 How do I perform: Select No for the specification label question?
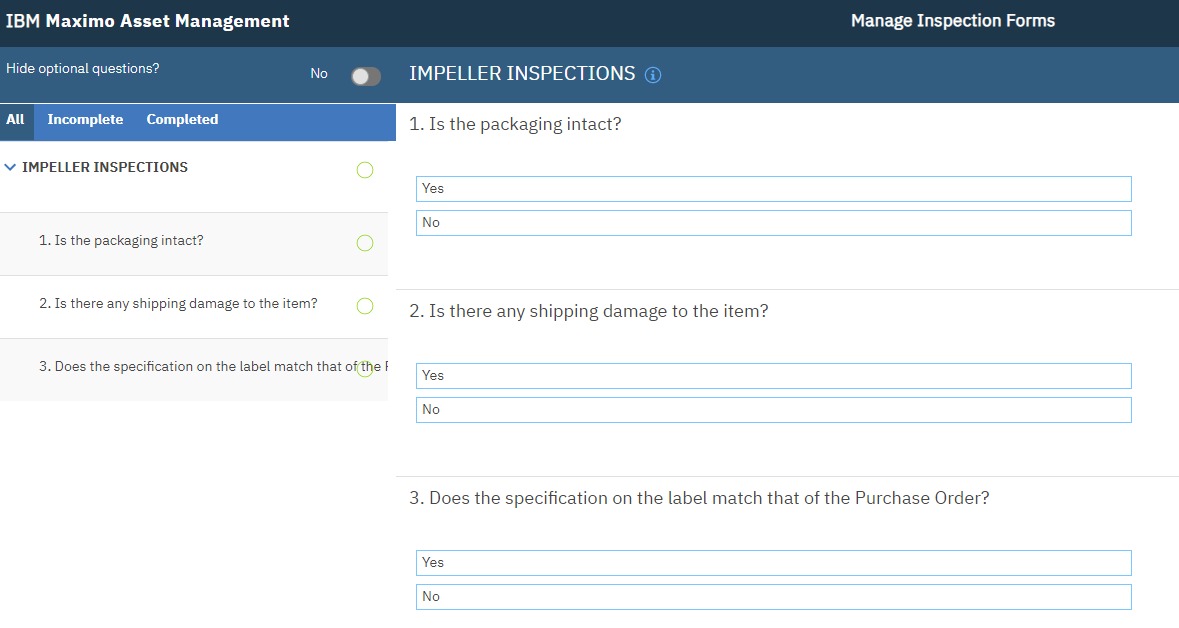coord(773,596)
